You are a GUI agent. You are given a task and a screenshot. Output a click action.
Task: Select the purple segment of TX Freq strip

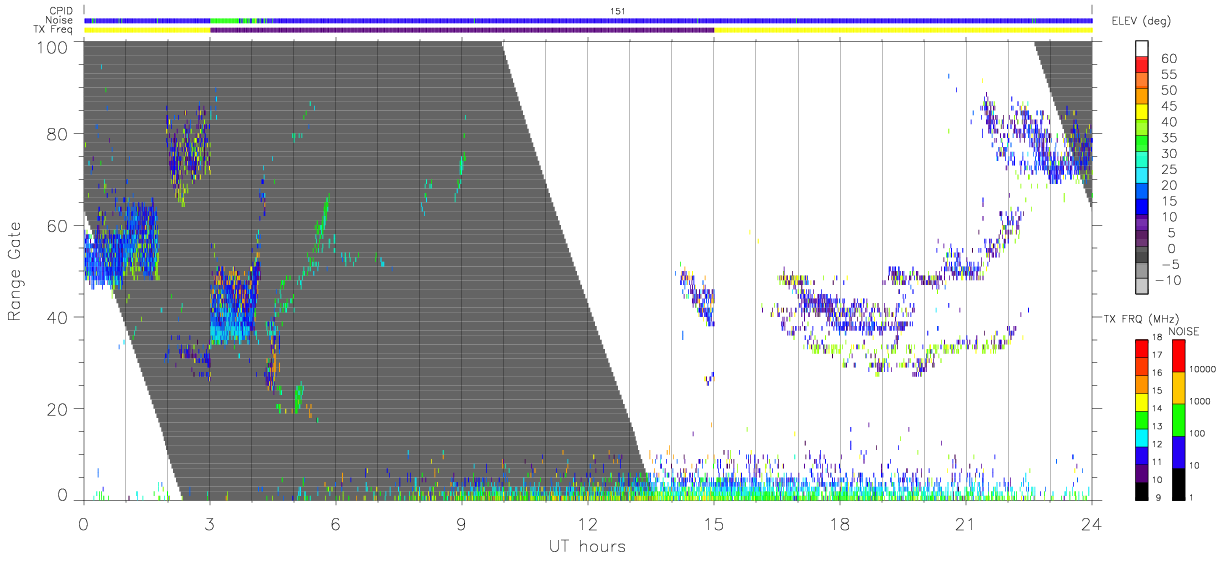pyautogui.click(x=462, y=30)
